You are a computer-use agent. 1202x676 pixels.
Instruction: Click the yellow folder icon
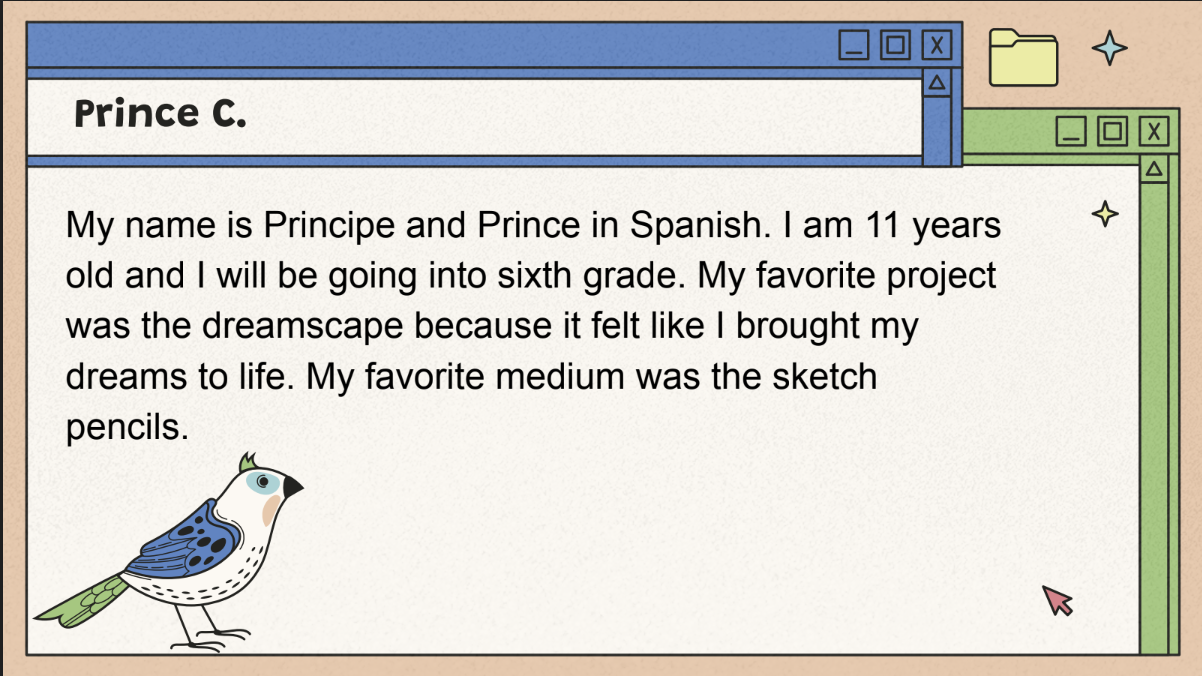[x=1023, y=57]
